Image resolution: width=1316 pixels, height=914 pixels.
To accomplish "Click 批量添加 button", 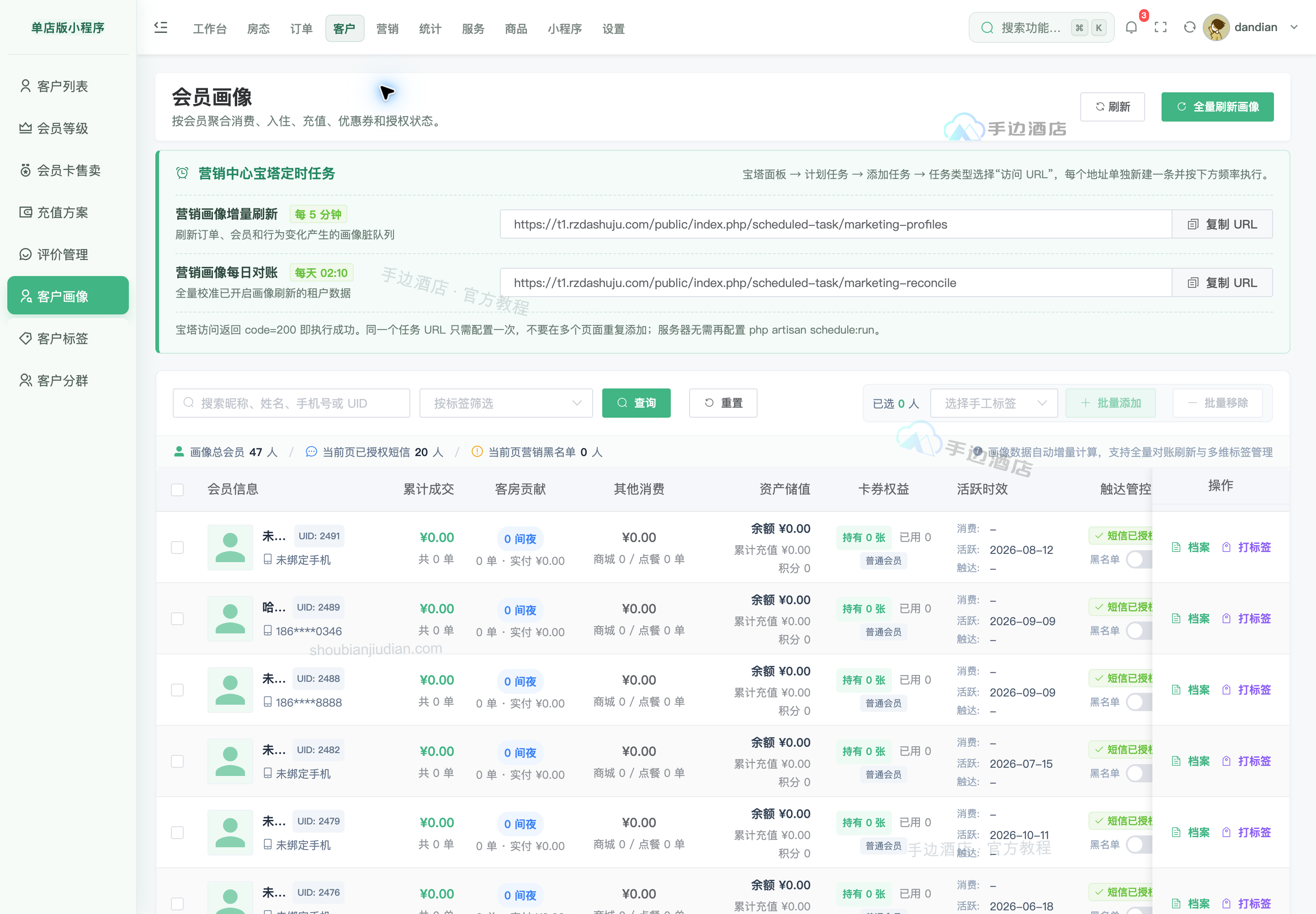I will pyautogui.click(x=1110, y=403).
